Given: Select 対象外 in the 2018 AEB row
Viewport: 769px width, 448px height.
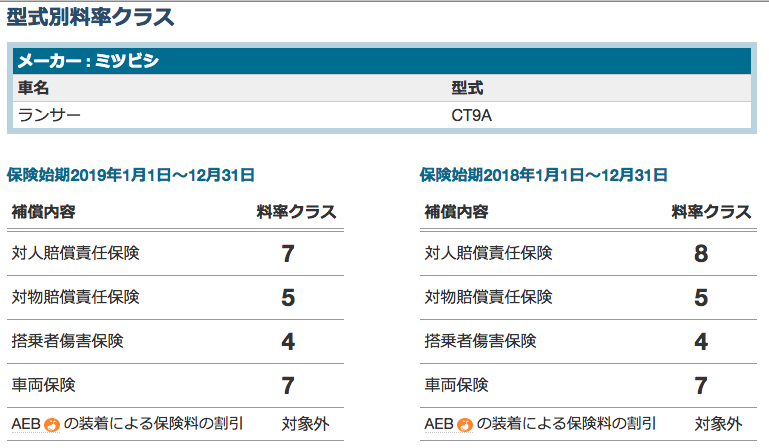Looking at the screenshot, I should [718, 424].
